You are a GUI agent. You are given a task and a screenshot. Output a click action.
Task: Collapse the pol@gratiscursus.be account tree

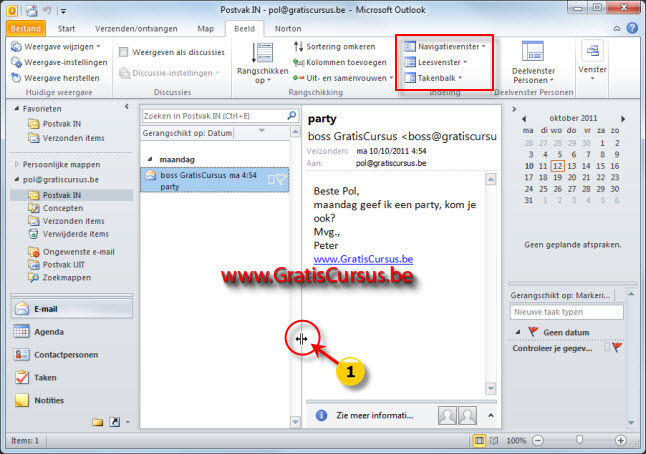16,179
